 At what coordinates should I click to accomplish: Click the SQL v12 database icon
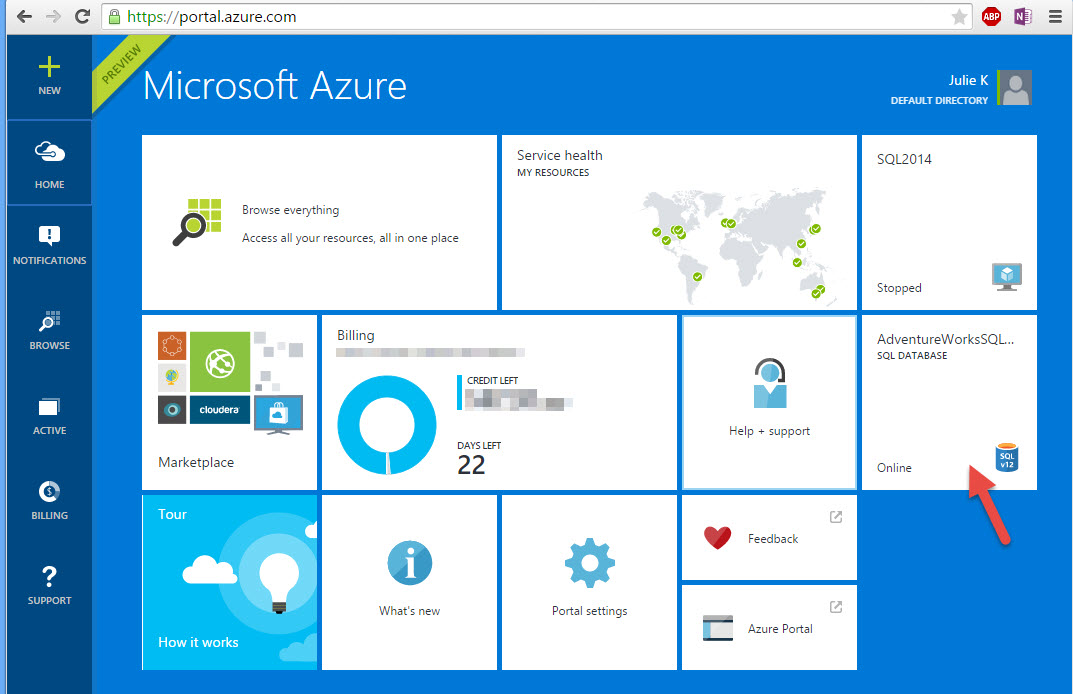(1007, 457)
